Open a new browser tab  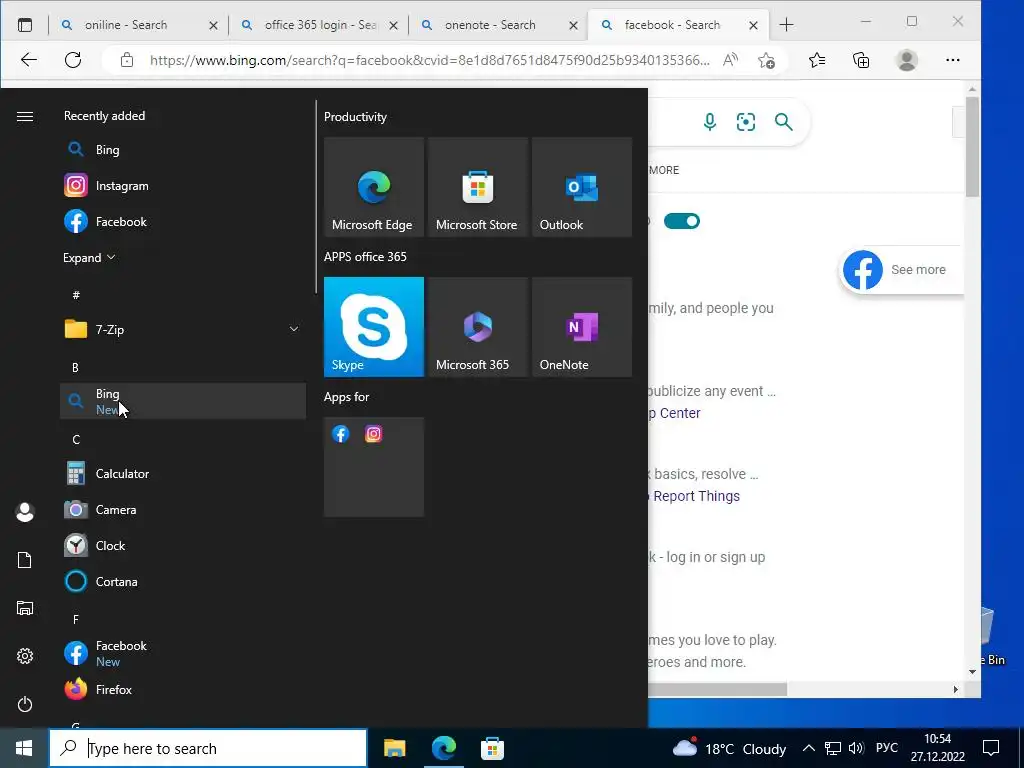(786, 25)
